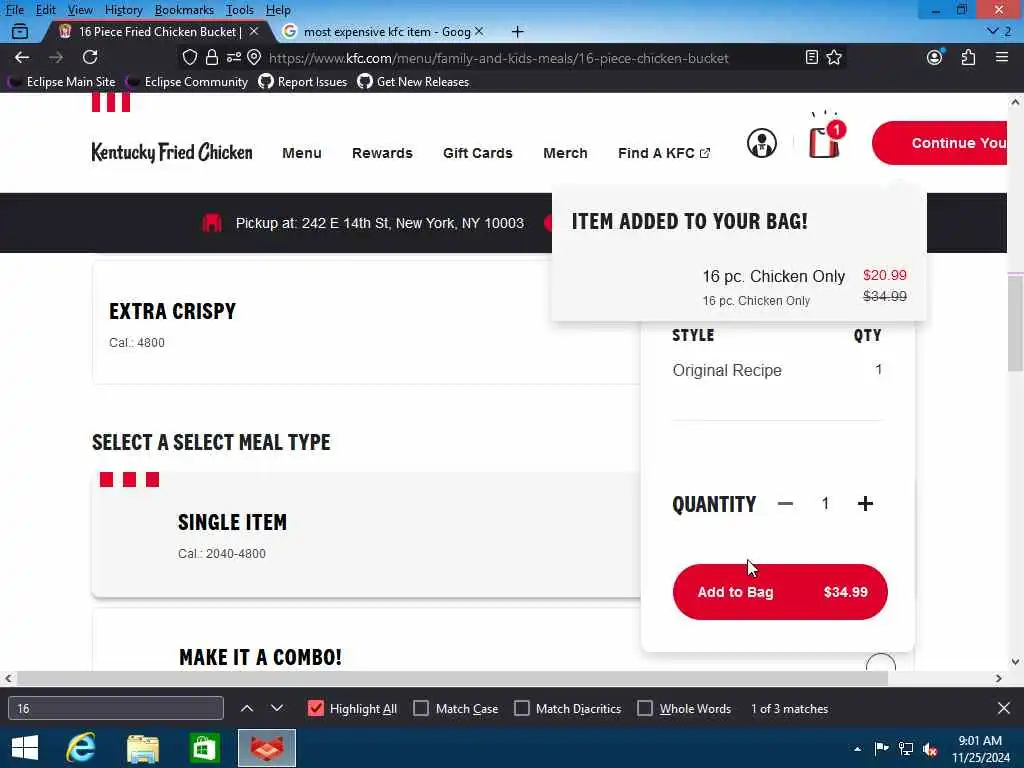Image resolution: width=1024 pixels, height=768 pixels.
Task: Choose the Make It A Combo option
Action: point(366,640)
